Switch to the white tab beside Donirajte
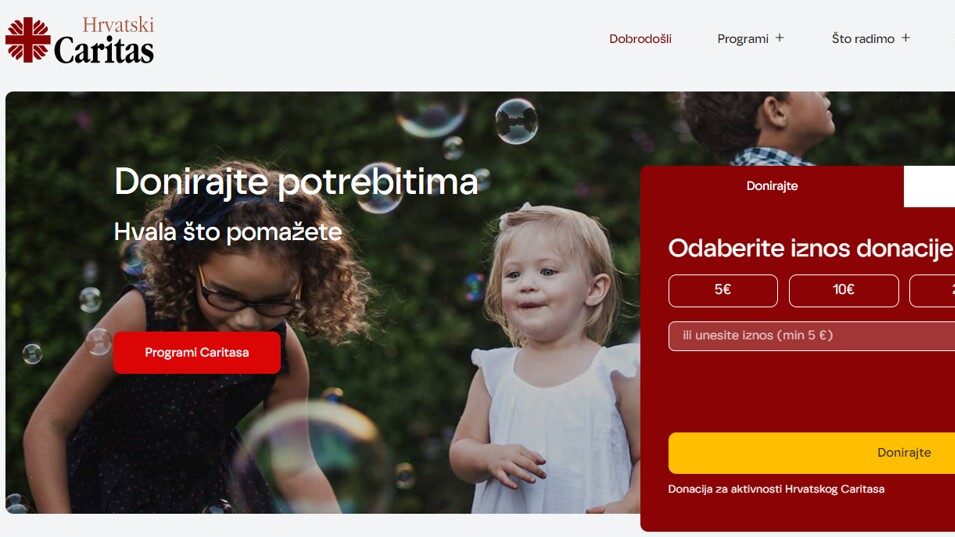The image size is (955, 537). click(929, 186)
